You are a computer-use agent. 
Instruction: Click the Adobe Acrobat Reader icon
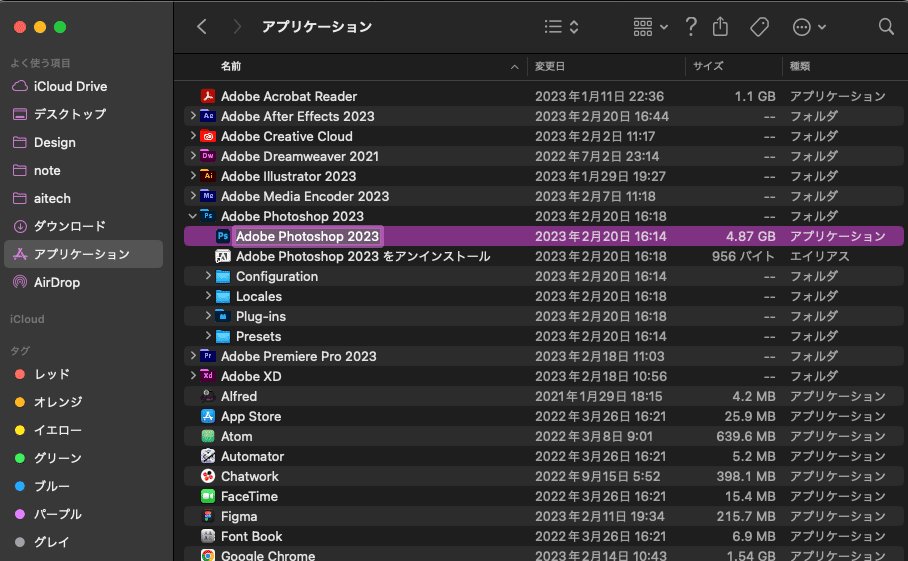208,96
